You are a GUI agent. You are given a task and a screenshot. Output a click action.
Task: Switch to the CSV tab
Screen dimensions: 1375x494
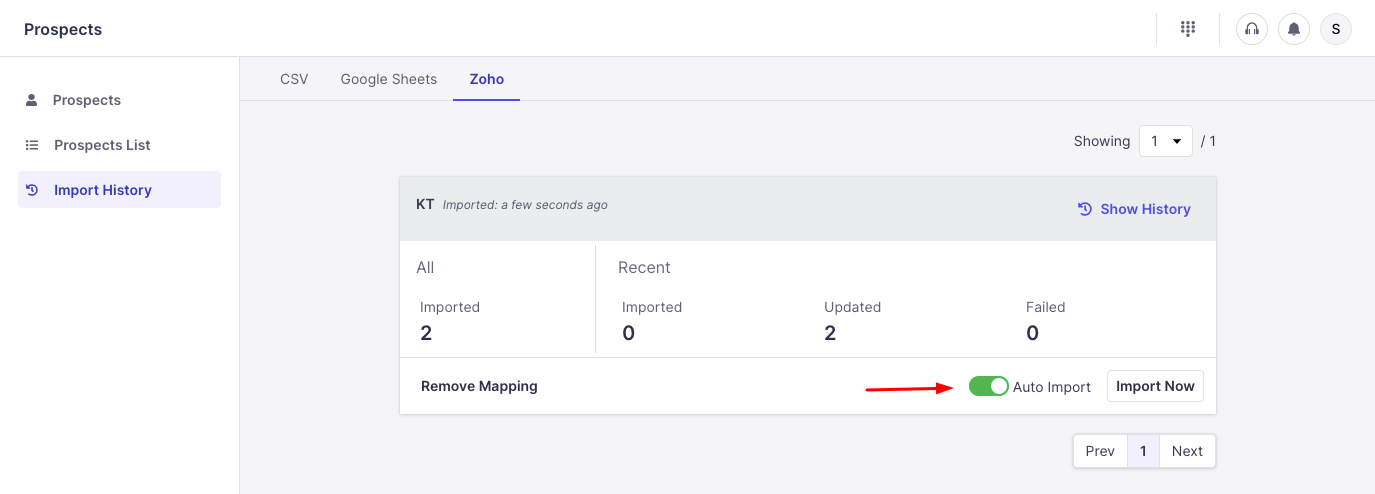(x=294, y=79)
